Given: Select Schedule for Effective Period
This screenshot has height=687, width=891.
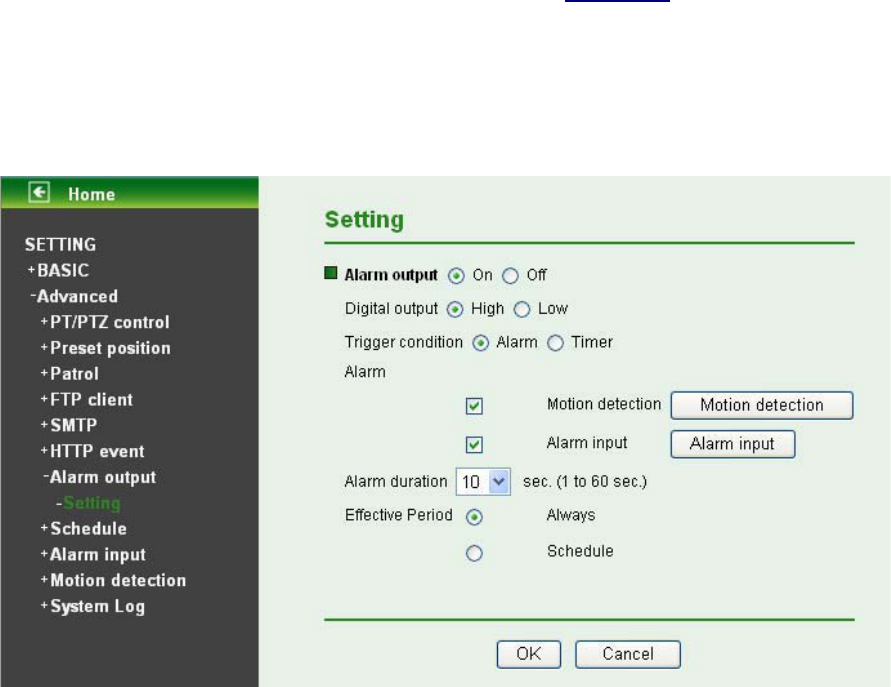Looking at the screenshot, I should pyautogui.click(x=474, y=553).
